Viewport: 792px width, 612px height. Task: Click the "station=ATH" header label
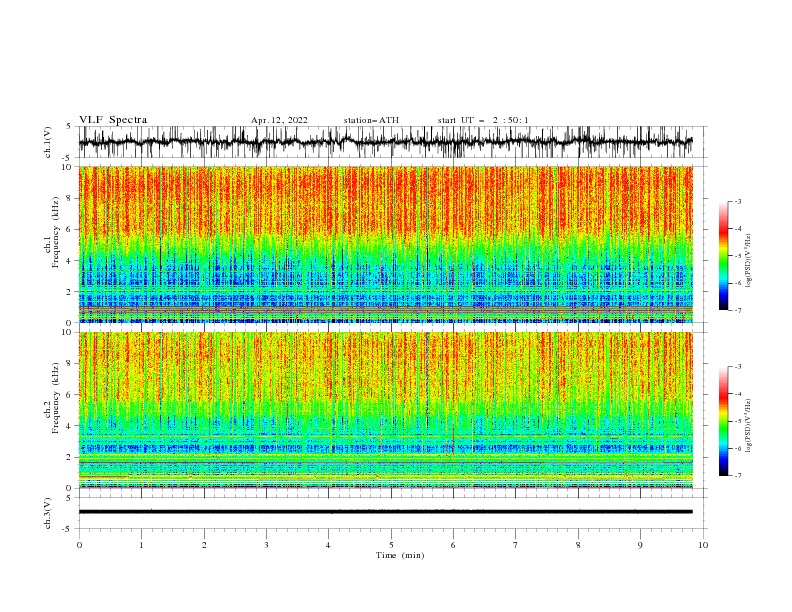pos(371,120)
